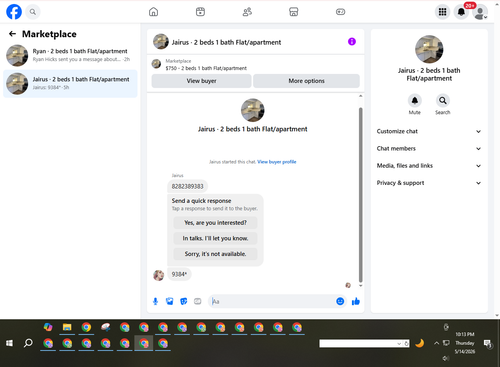Click the More options button
500x367 pixels.
pos(306,81)
